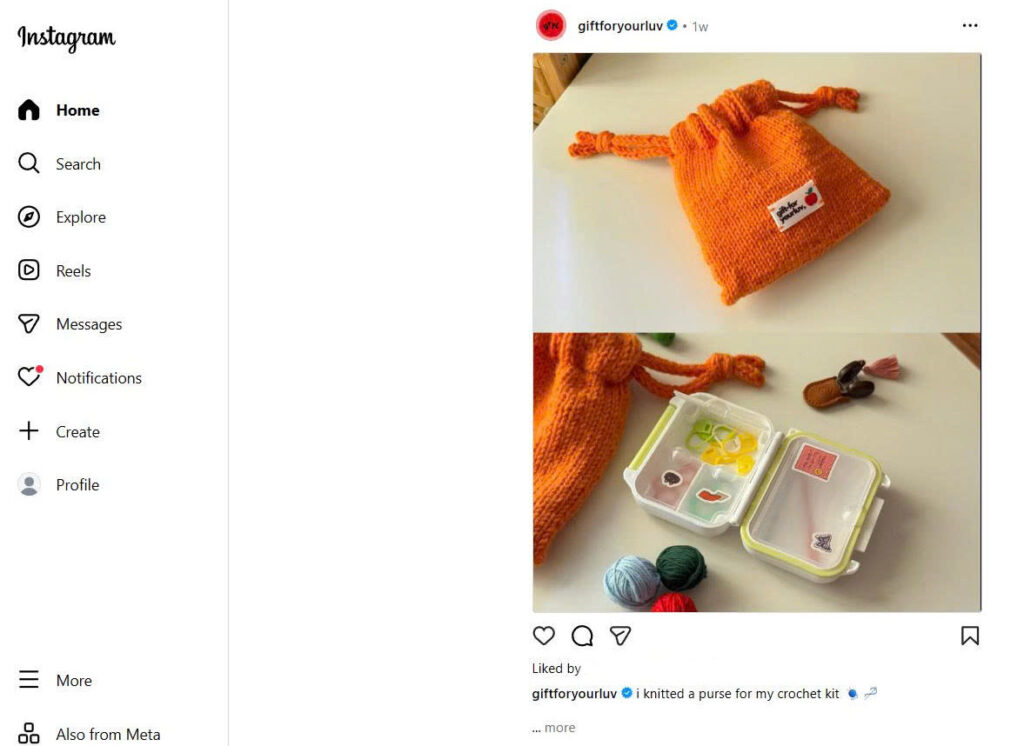Screen dimensions: 1024x746
Task: Click the Create plus icon
Action: point(30,432)
